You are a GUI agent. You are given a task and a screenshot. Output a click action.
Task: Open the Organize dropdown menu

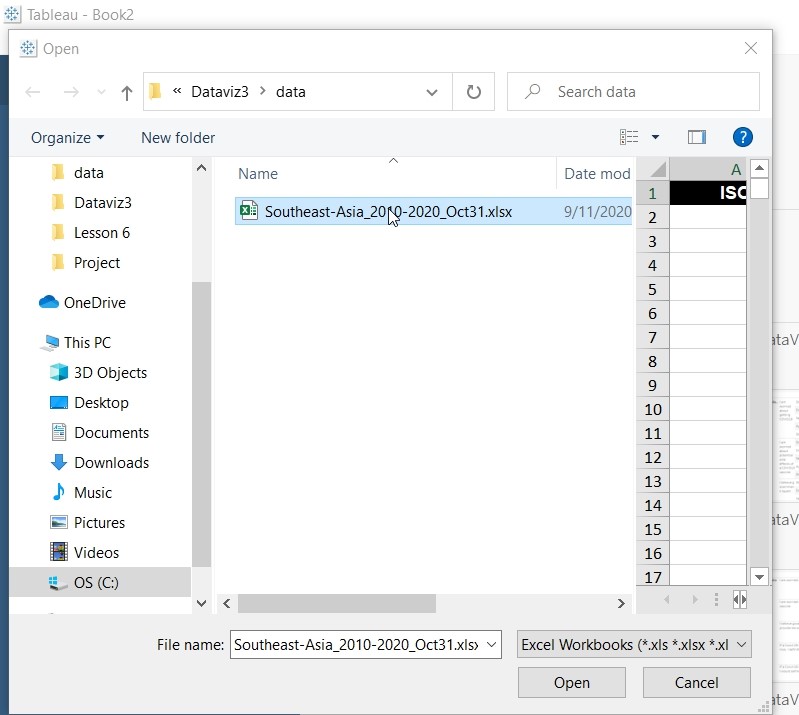pos(67,138)
